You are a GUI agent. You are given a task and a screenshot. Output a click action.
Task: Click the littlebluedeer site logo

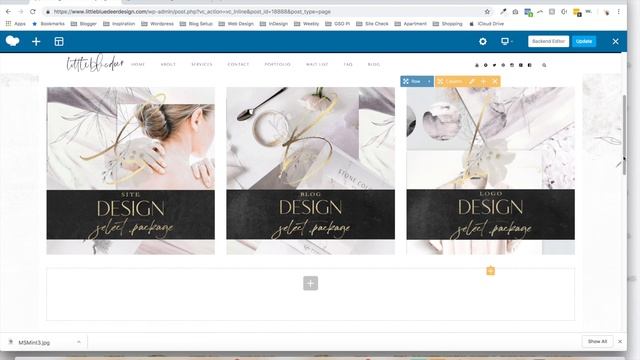tap(95, 64)
